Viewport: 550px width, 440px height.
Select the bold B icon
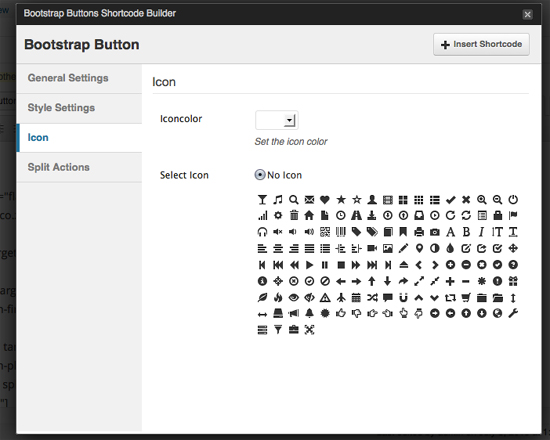point(466,232)
